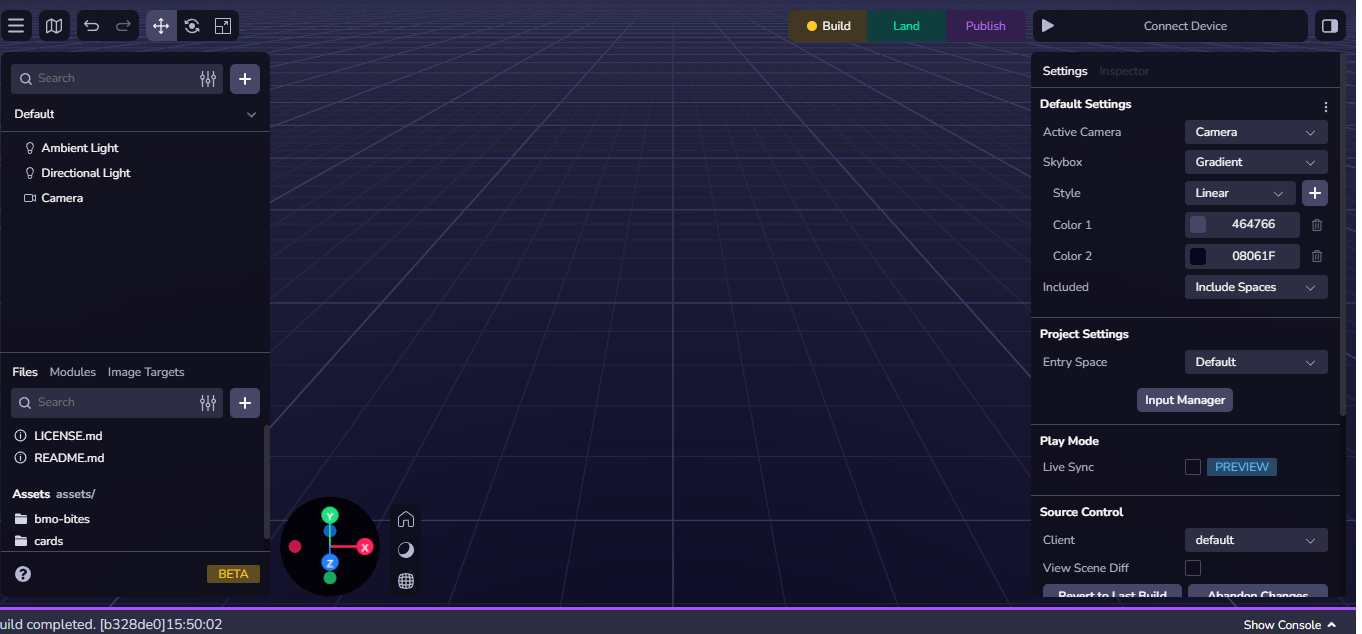Open the hamburger main menu
This screenshot has width=1362, height=634.
click(x=16, y=26)
